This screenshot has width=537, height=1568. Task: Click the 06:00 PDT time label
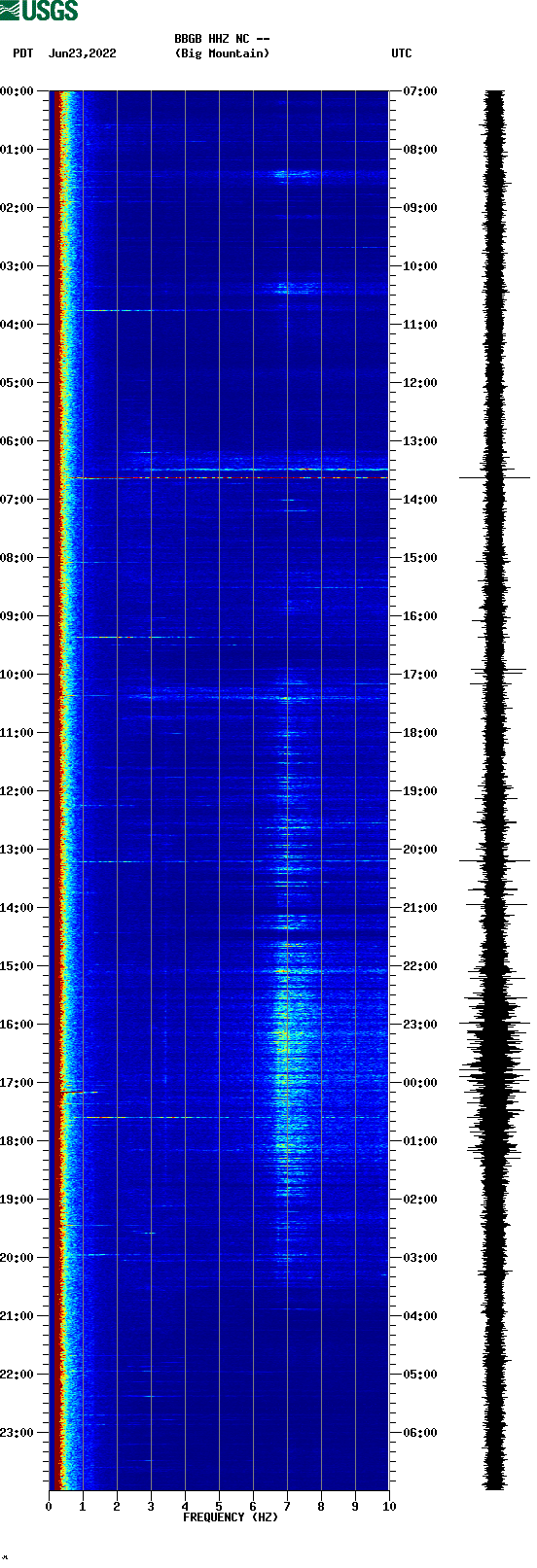(x=18, y=441)
